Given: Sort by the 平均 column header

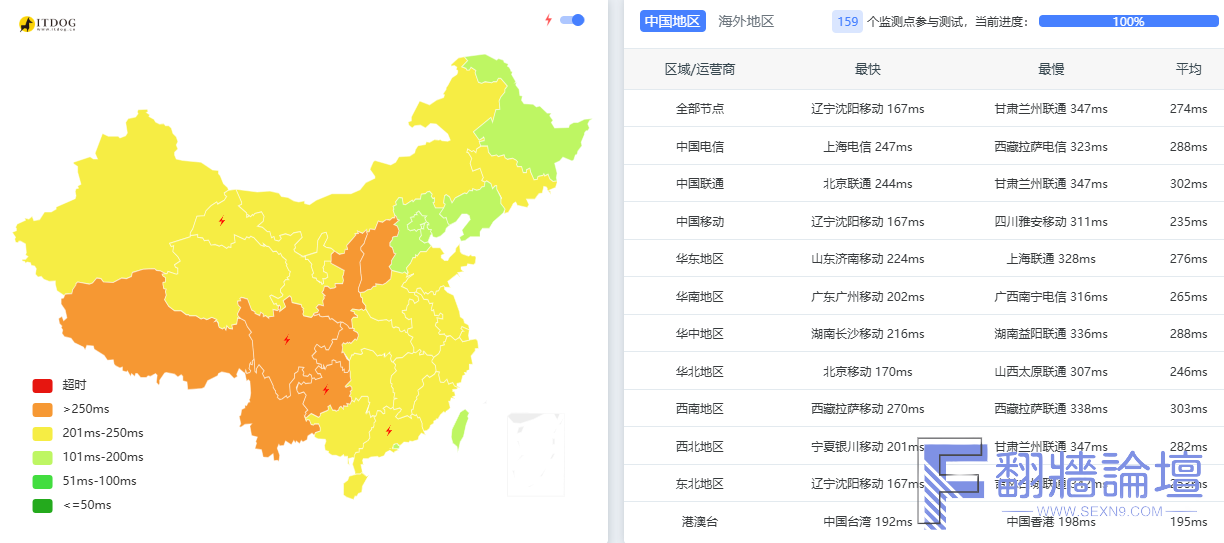Looking at the screenshot, I should (1188, 69).
